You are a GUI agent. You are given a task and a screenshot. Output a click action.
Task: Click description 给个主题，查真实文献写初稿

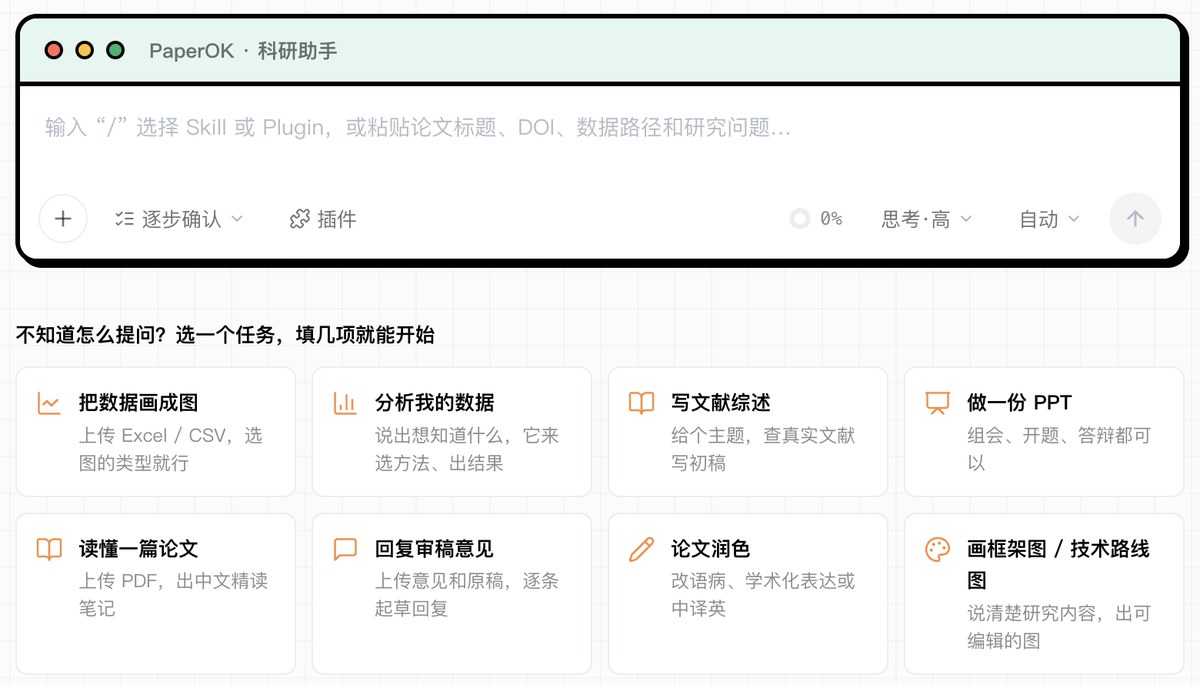point(763,449)
